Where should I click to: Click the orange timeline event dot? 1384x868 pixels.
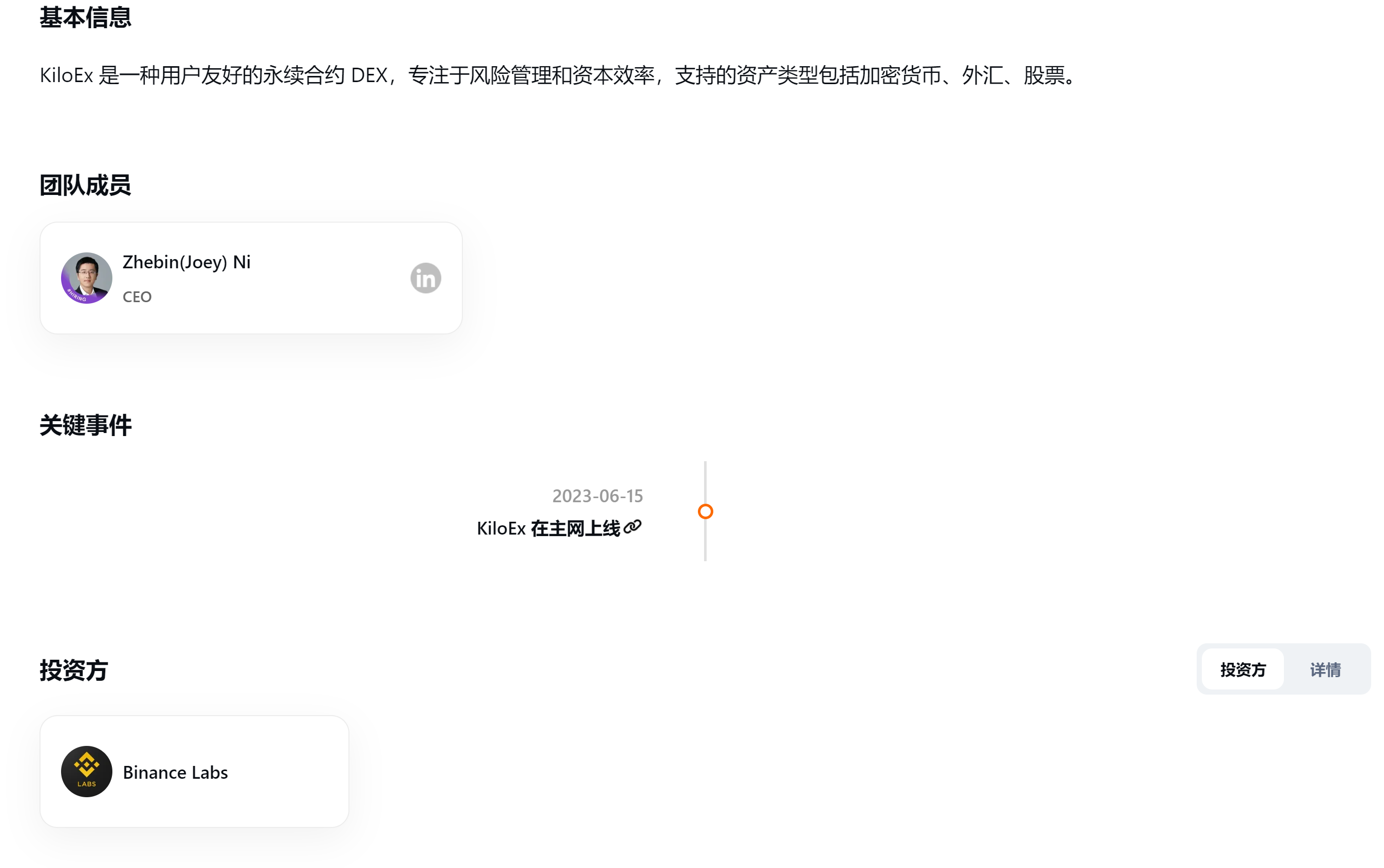point(706,510)
